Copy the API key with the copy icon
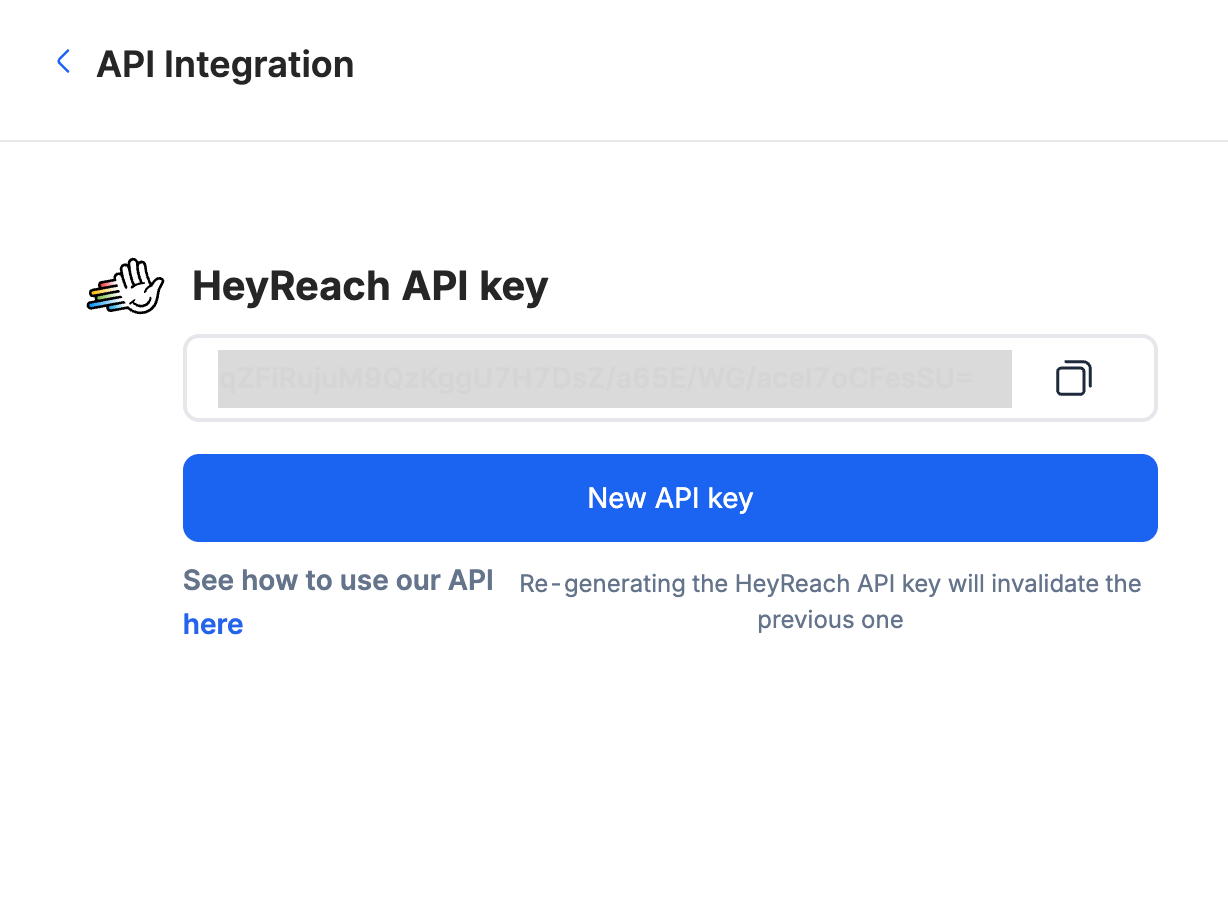The image size is (1228, 920). click(x=1073, y=378)
